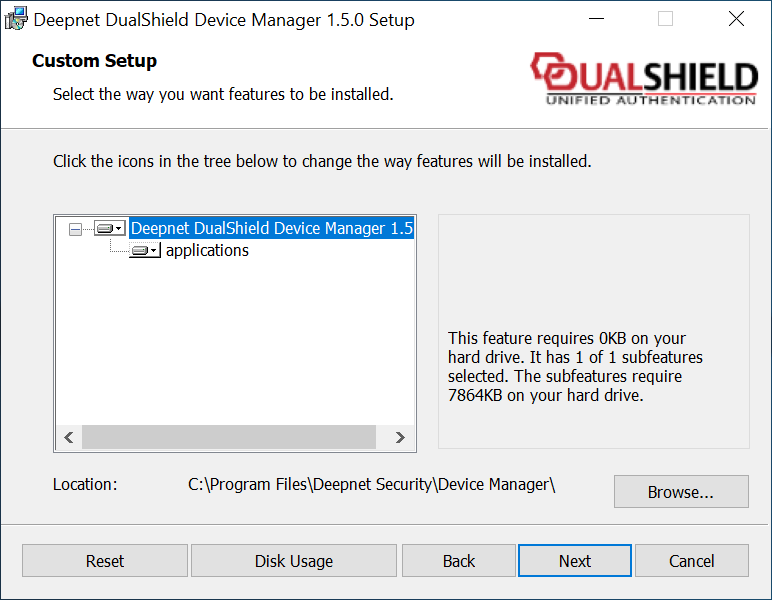This screenshot has height=600, width=772.
Task: Go Back to the previous setup step
Action: (458, 561)
